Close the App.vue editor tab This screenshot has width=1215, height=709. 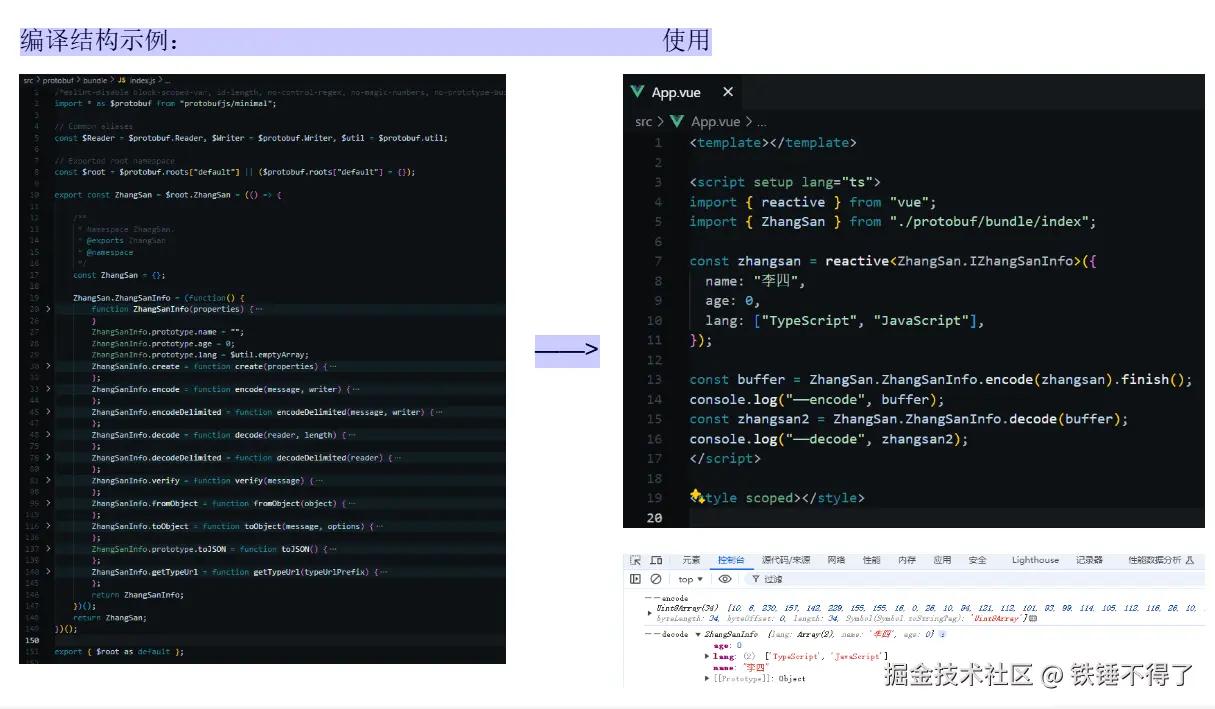[x=728, y=92]
